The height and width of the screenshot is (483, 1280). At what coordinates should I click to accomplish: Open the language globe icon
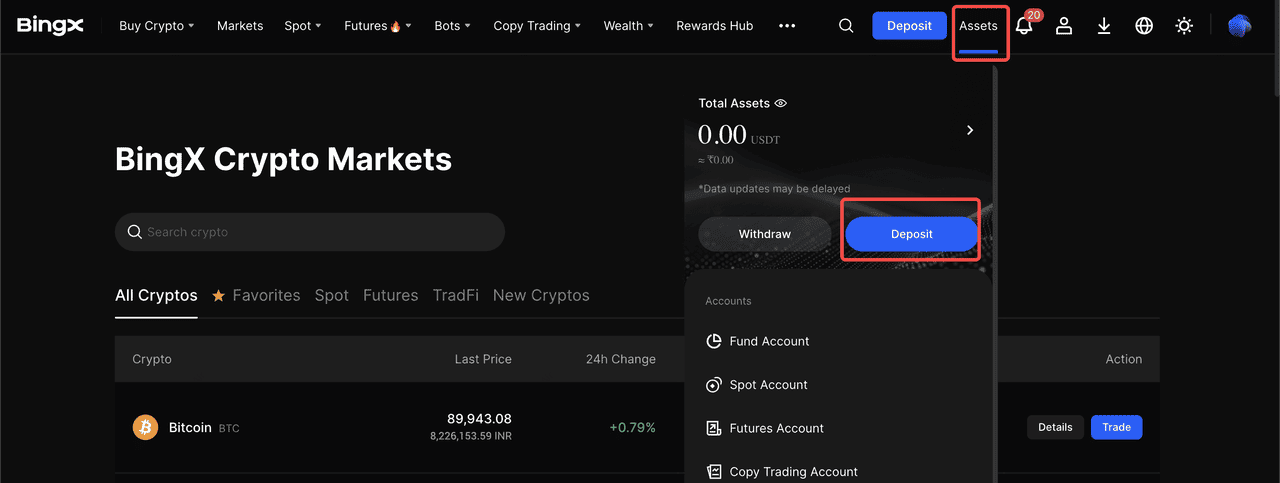[1144, 26]
